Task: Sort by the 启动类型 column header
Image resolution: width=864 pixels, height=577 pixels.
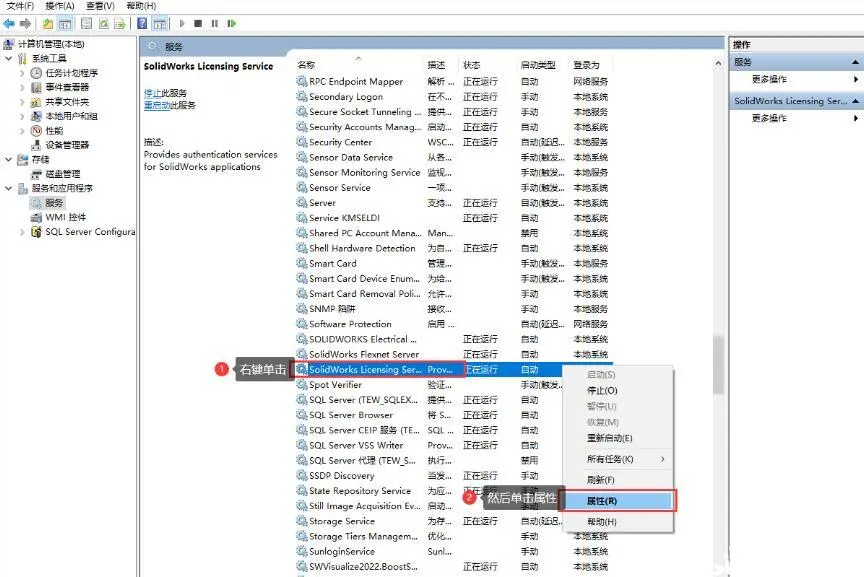Action: click(x=538, y=64)
